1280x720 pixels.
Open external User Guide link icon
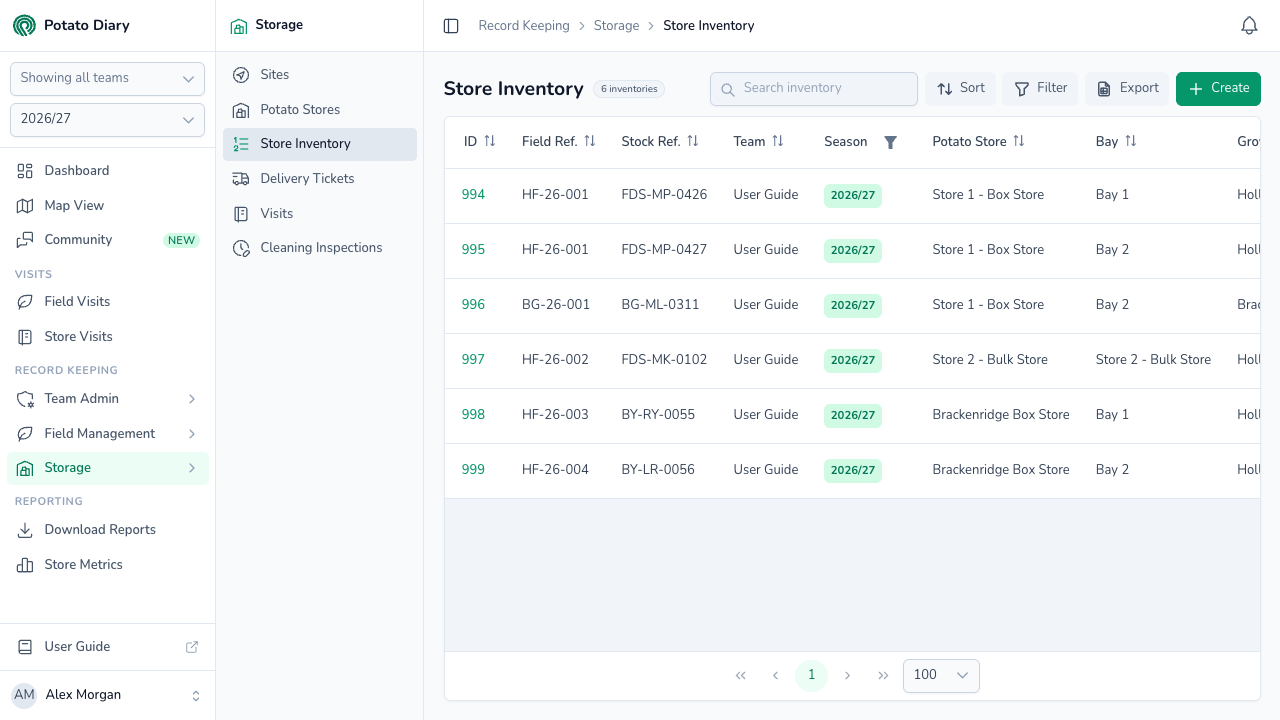[192, 647]
